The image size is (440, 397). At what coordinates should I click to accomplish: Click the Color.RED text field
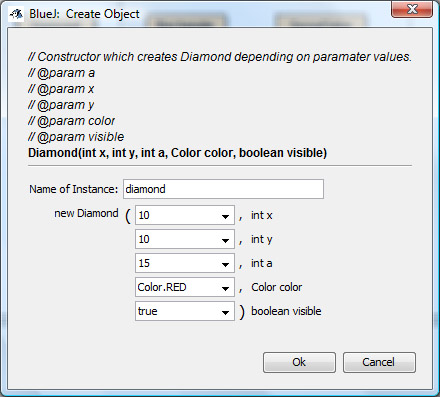177,287
